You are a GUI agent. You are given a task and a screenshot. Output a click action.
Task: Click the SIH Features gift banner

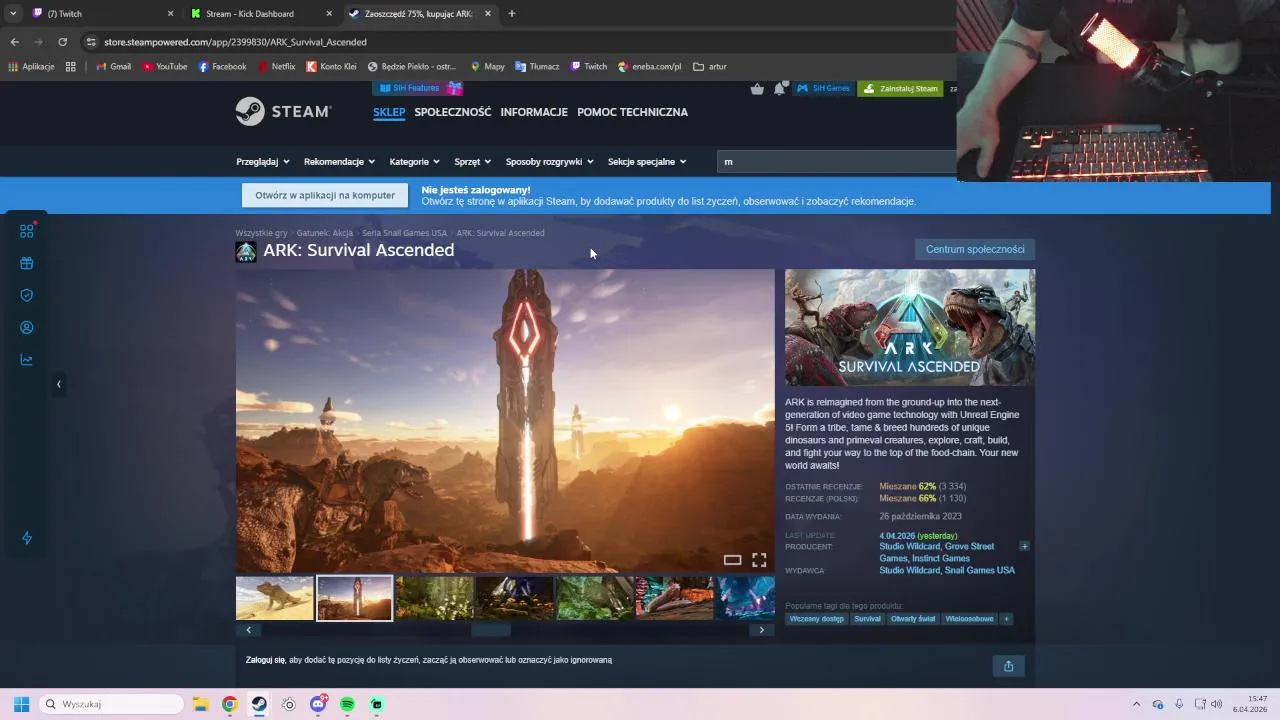coord(418,88)
